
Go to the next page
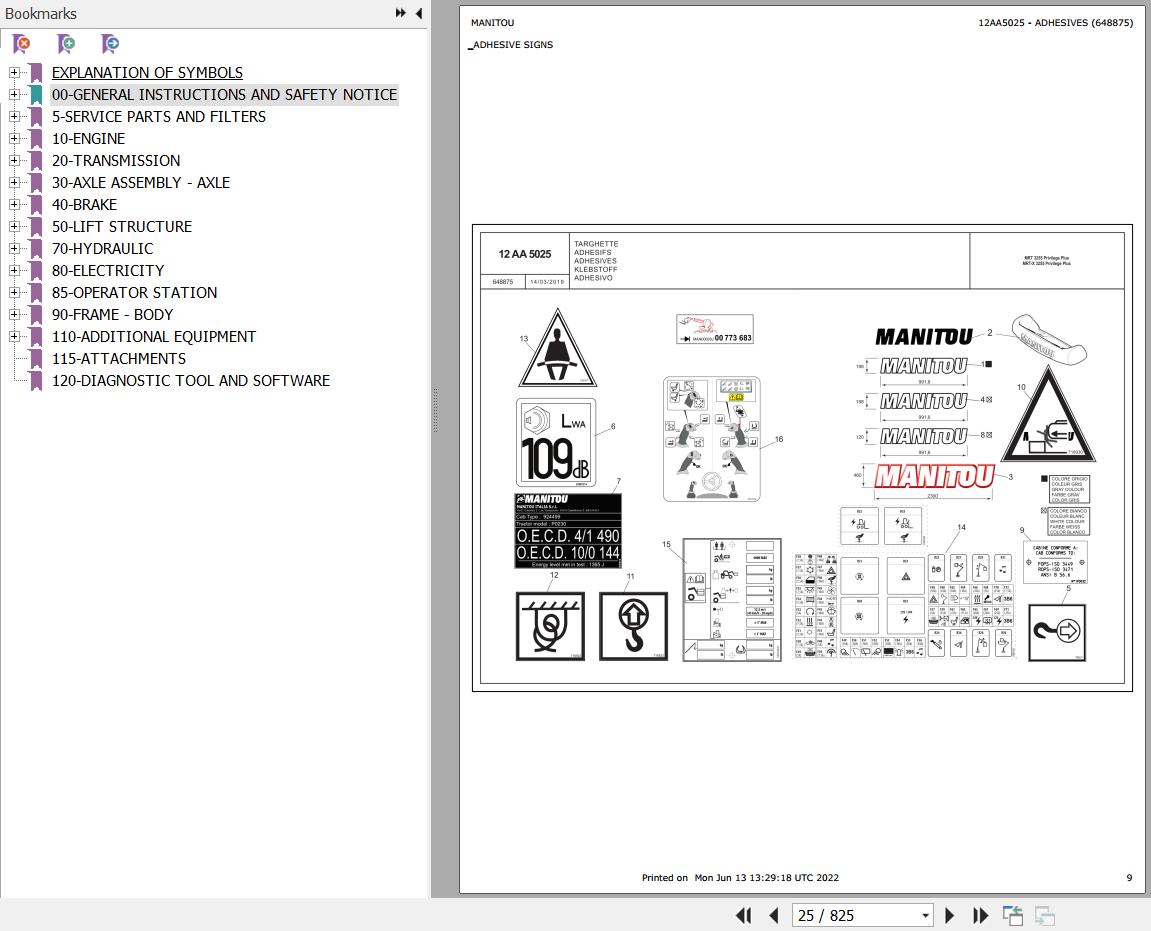(949, 916)
